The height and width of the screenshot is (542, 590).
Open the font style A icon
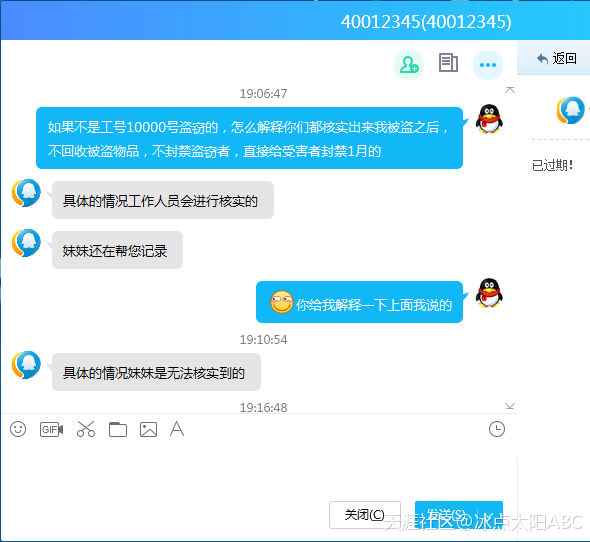pos(177,429)
